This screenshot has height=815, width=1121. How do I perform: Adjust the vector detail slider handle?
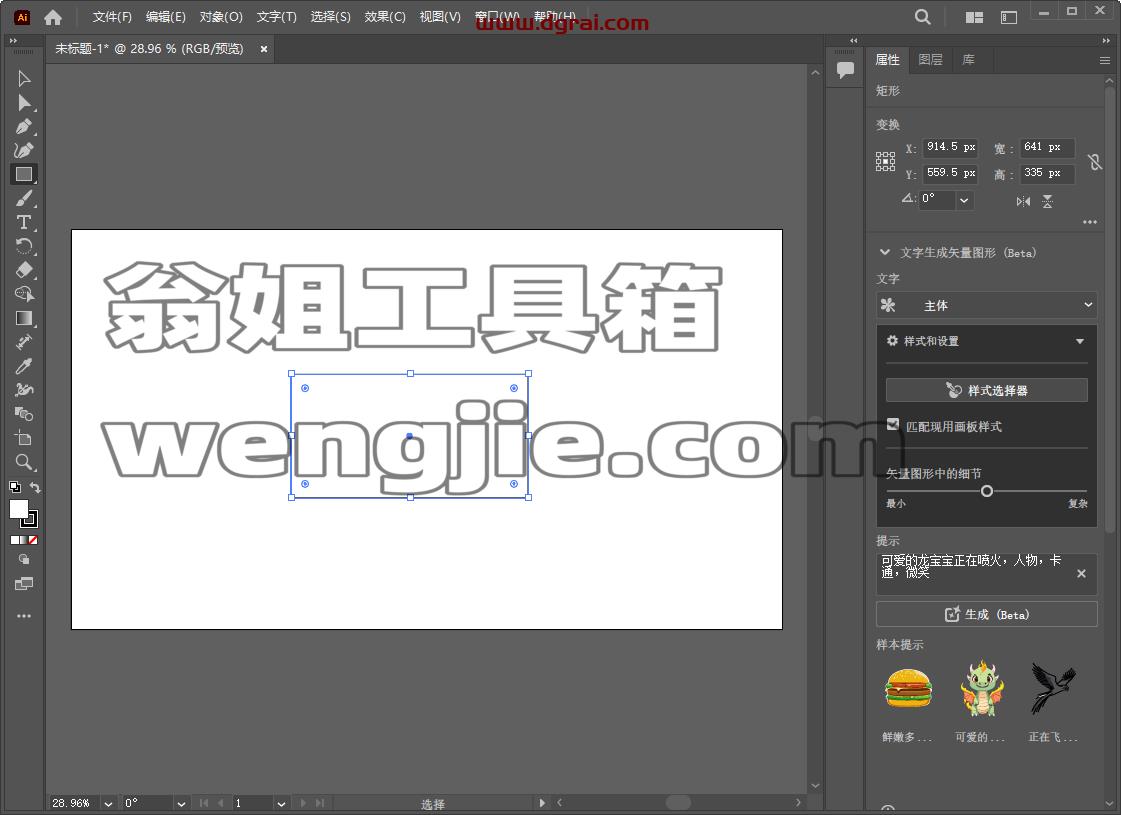(987, 491)
